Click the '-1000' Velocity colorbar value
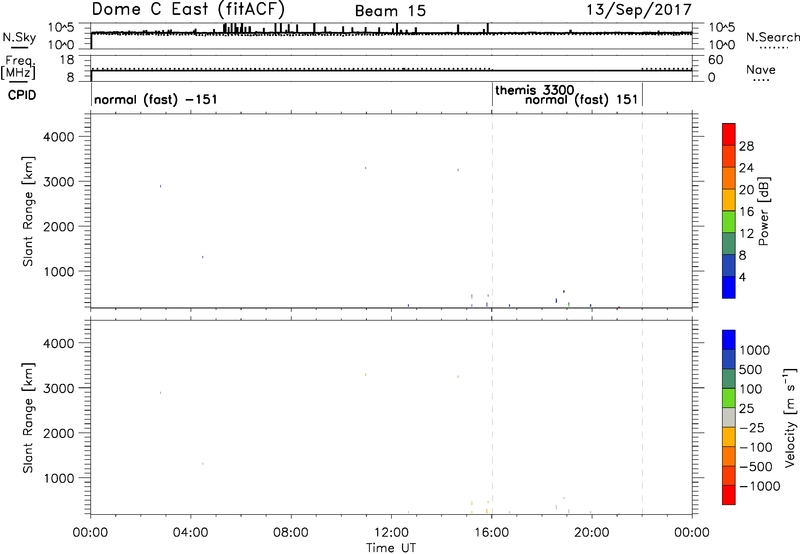The width and height of the screenshot is (800, 554). 760,486
